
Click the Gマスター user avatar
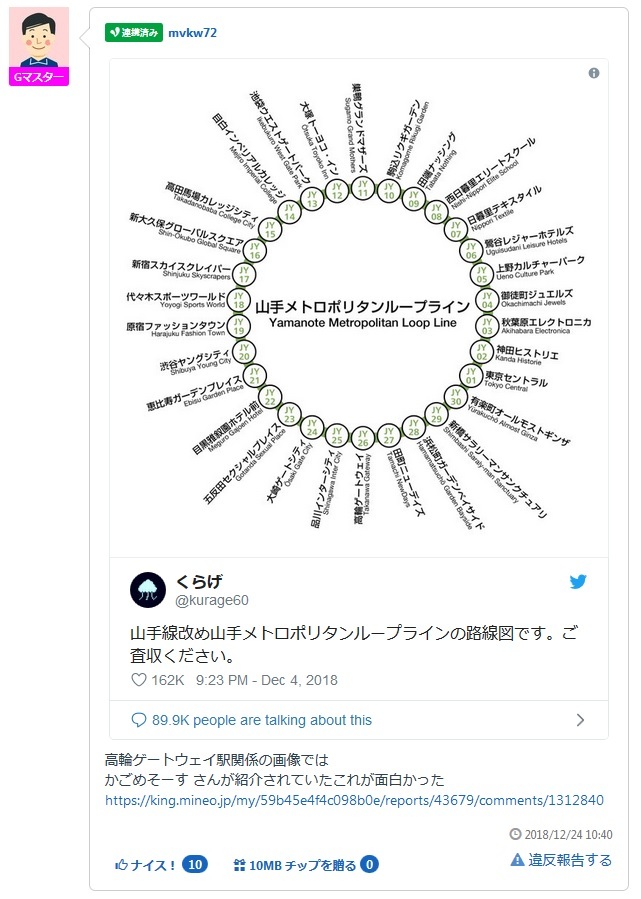point(40,45)
